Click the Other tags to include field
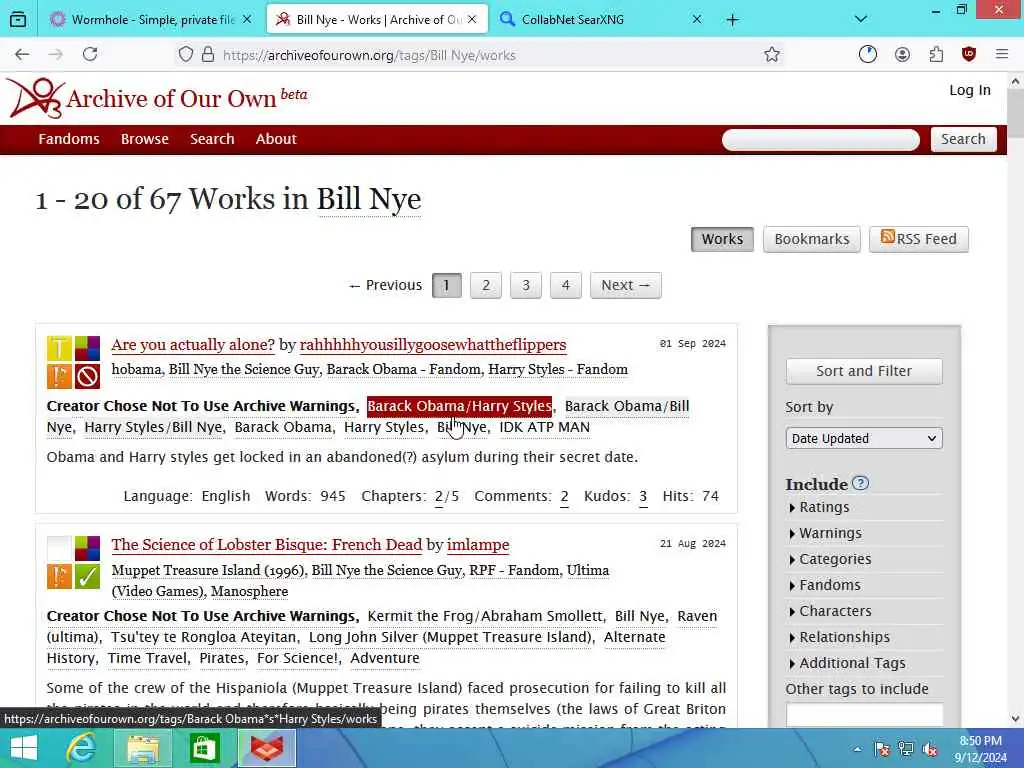 (865, 715)
